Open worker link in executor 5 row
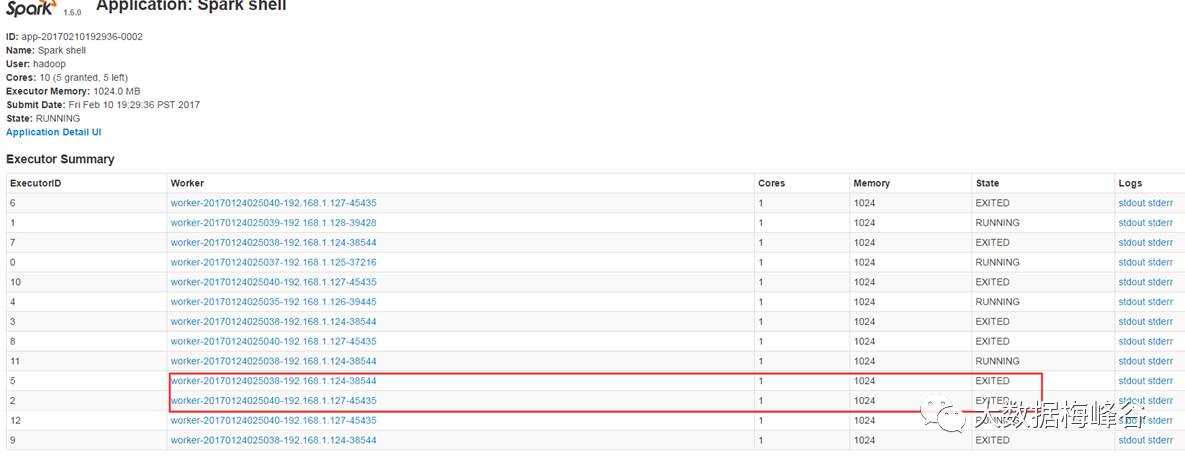The height and width of the screenshot is (467, 1185). tap(274, 381)
